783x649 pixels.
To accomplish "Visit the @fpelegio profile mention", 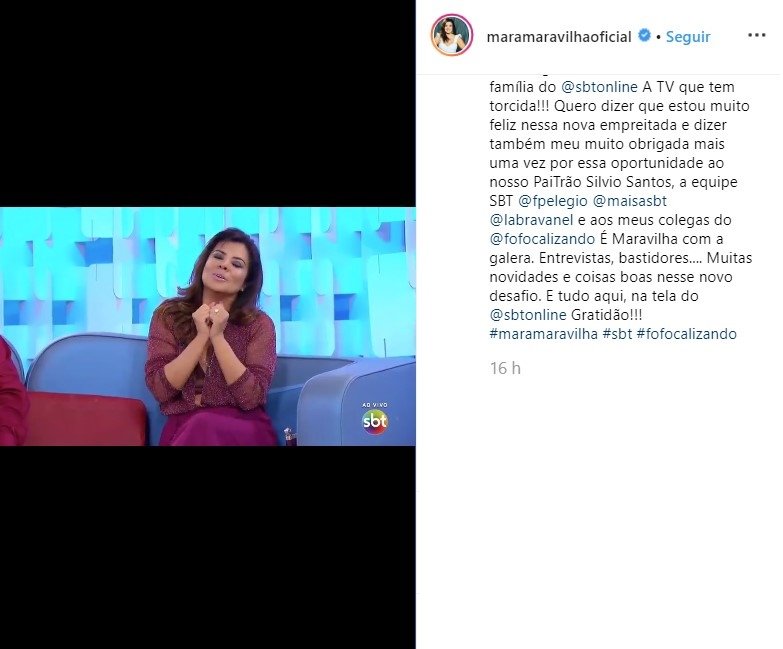I will (x=553, y=201).
